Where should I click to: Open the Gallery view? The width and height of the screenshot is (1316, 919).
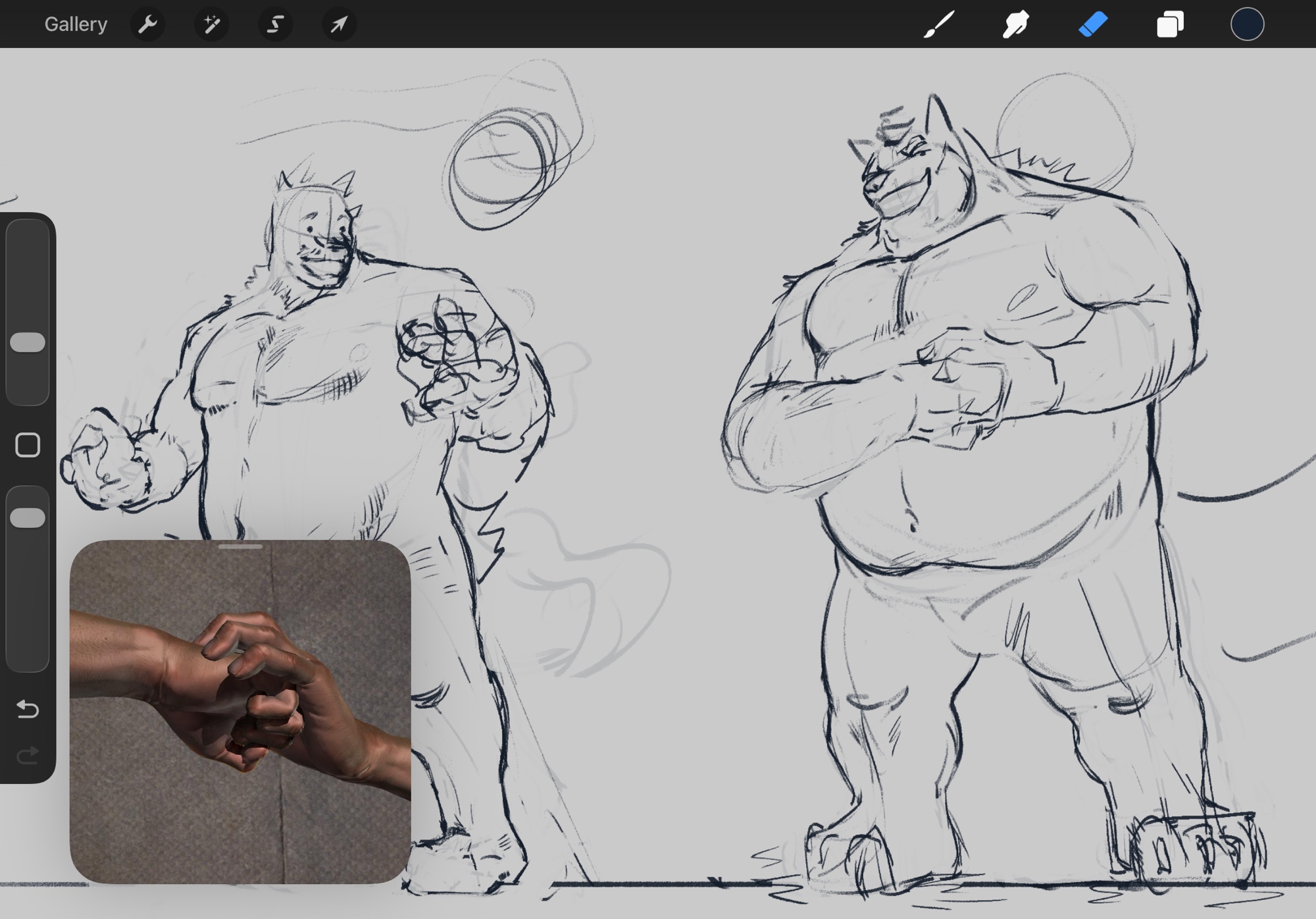tap(76, 24)
